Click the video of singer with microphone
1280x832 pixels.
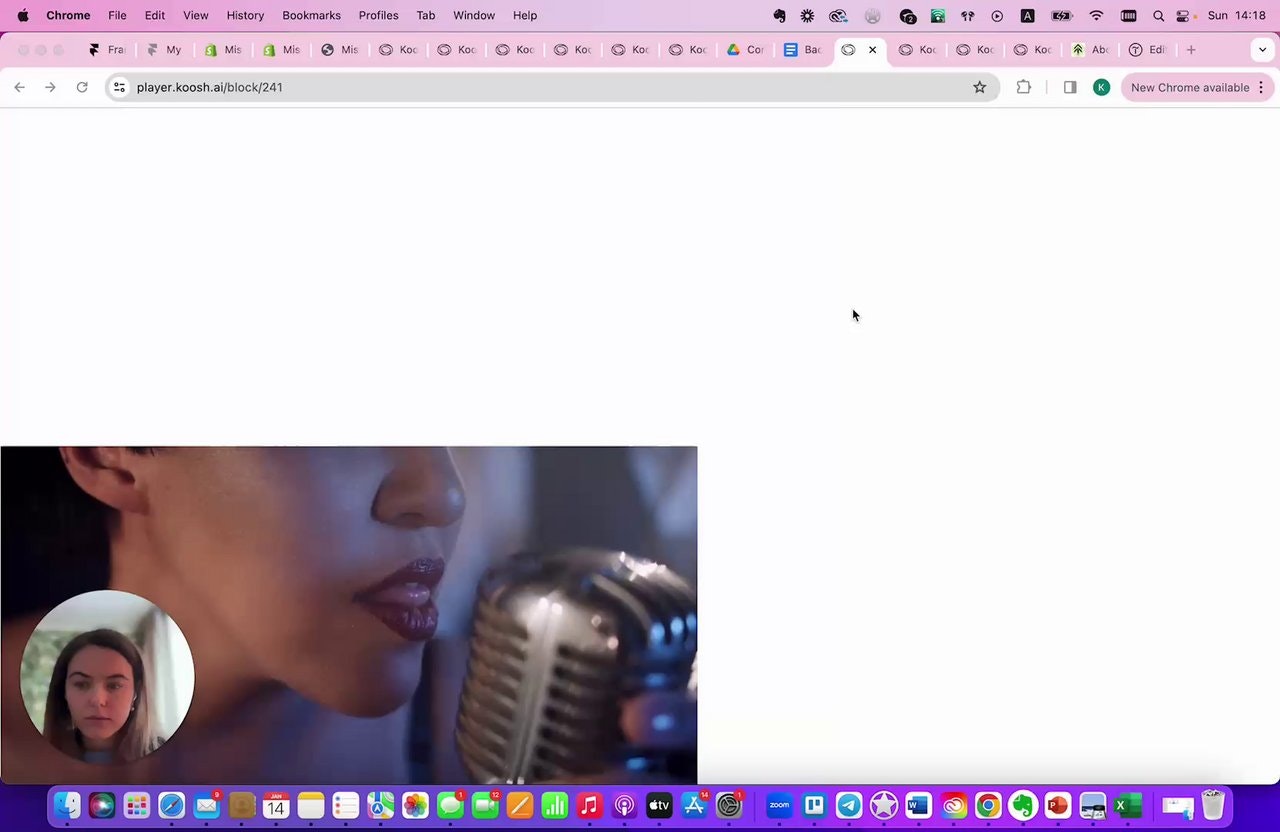[x=349, y=615]
